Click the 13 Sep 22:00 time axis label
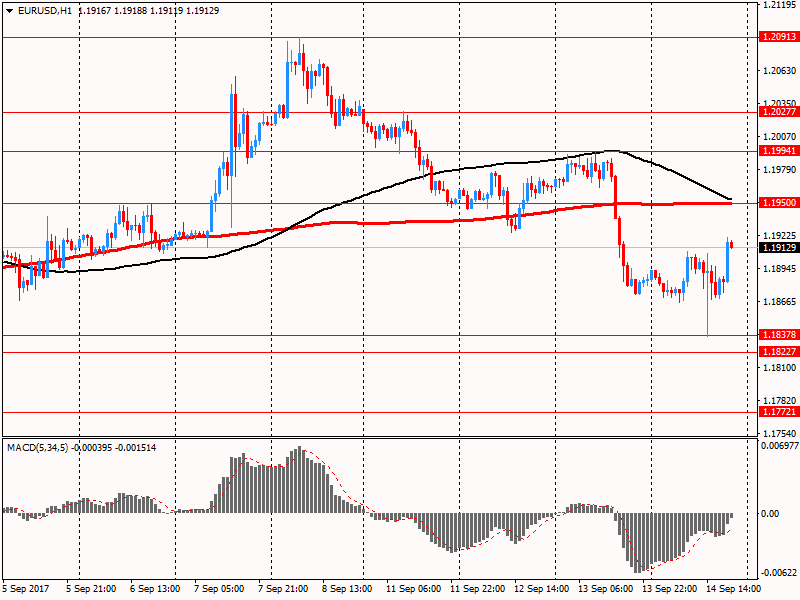800x600 pixels. click(669, 588)
